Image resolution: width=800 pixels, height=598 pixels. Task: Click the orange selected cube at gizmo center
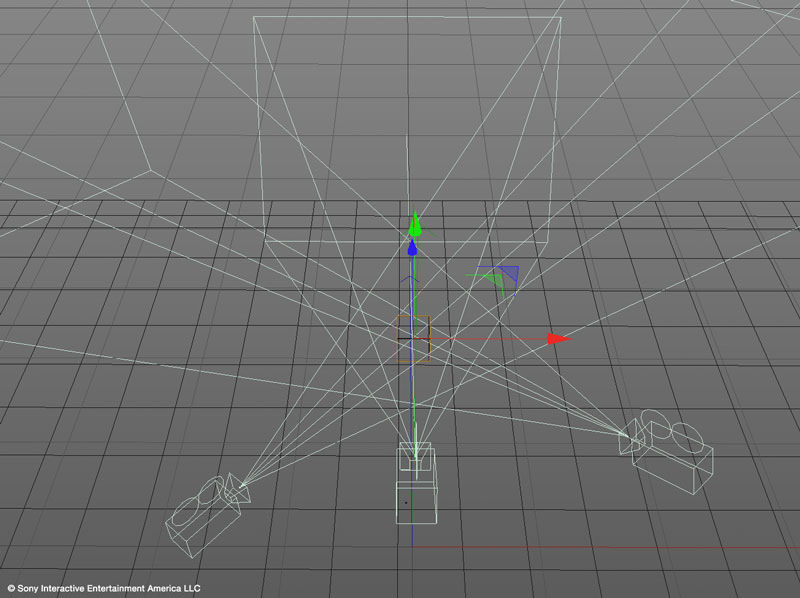point(413,339)
